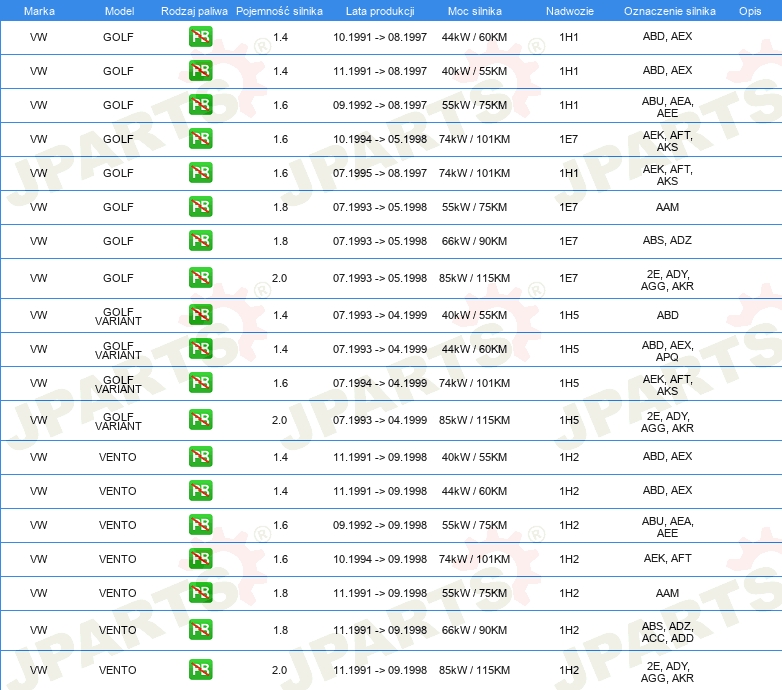
Task: Click fuel icon for Vento 1.6 55kW row
Action: pos(200,524)
